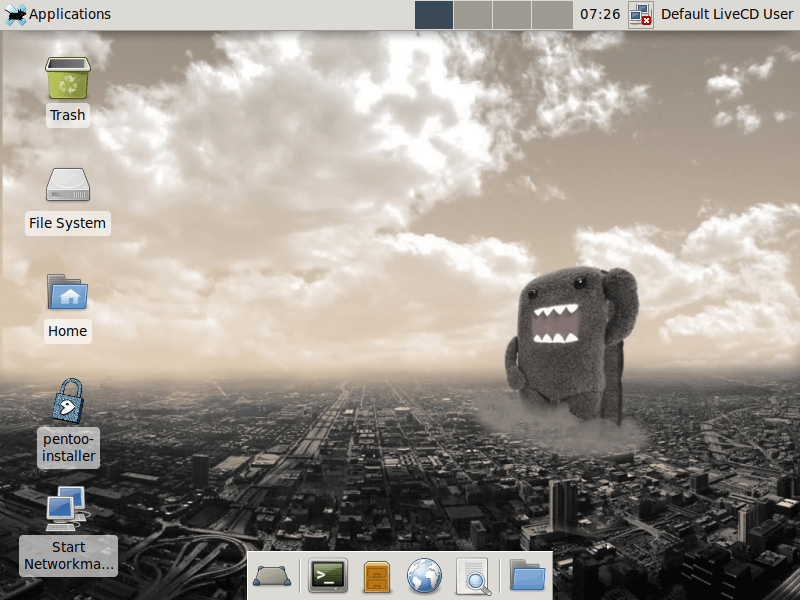Open the file manager cabinet icon in dock

(376, 576)
